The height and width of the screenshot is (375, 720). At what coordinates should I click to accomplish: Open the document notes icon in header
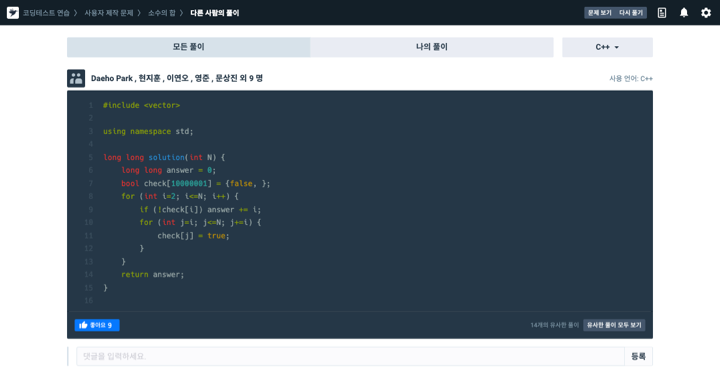click(662, 13)
